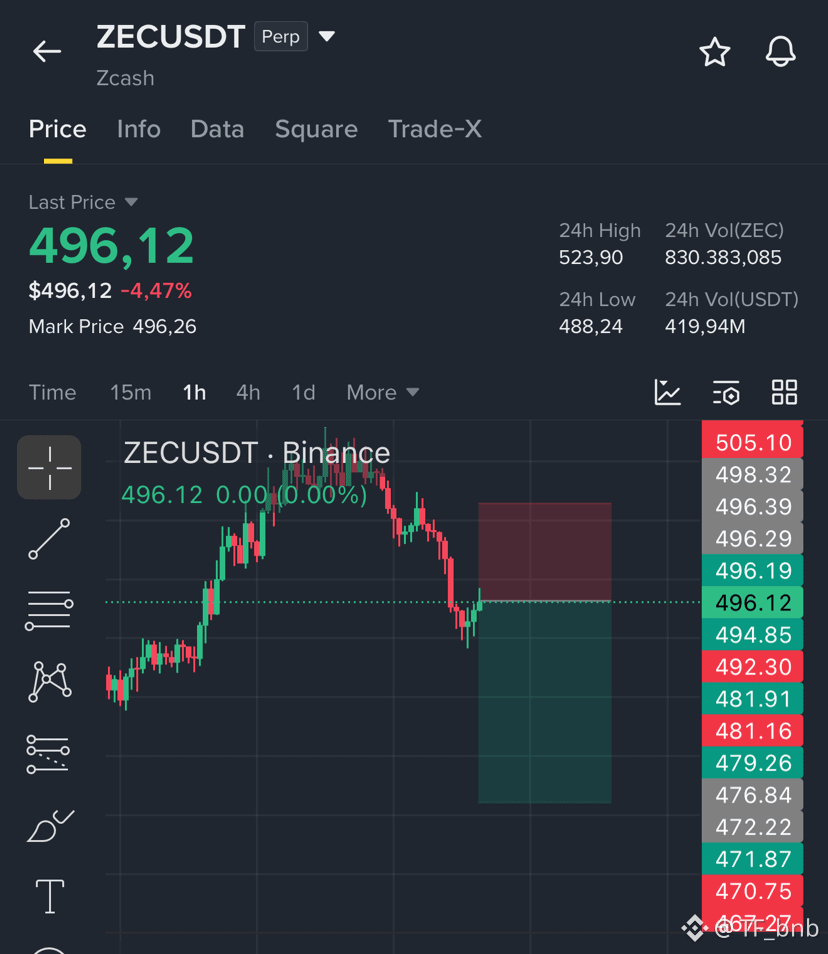828x954 pixels.
Task: Select the Text annotation tool
Action: click(x=50, y=896)
